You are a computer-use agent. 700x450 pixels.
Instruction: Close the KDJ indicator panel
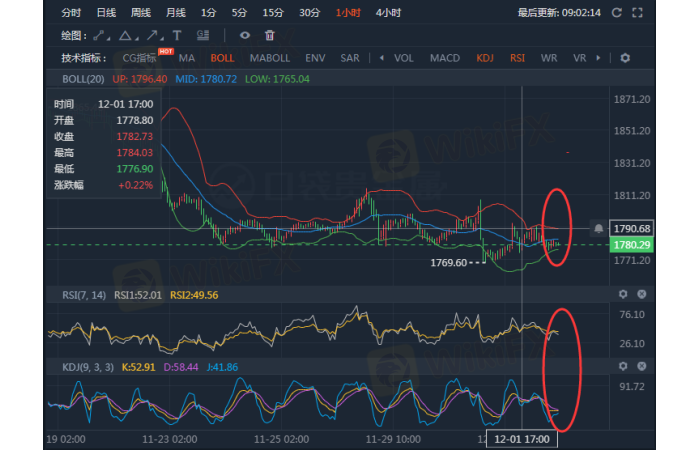pyautogui.click(x=642, y=367)
